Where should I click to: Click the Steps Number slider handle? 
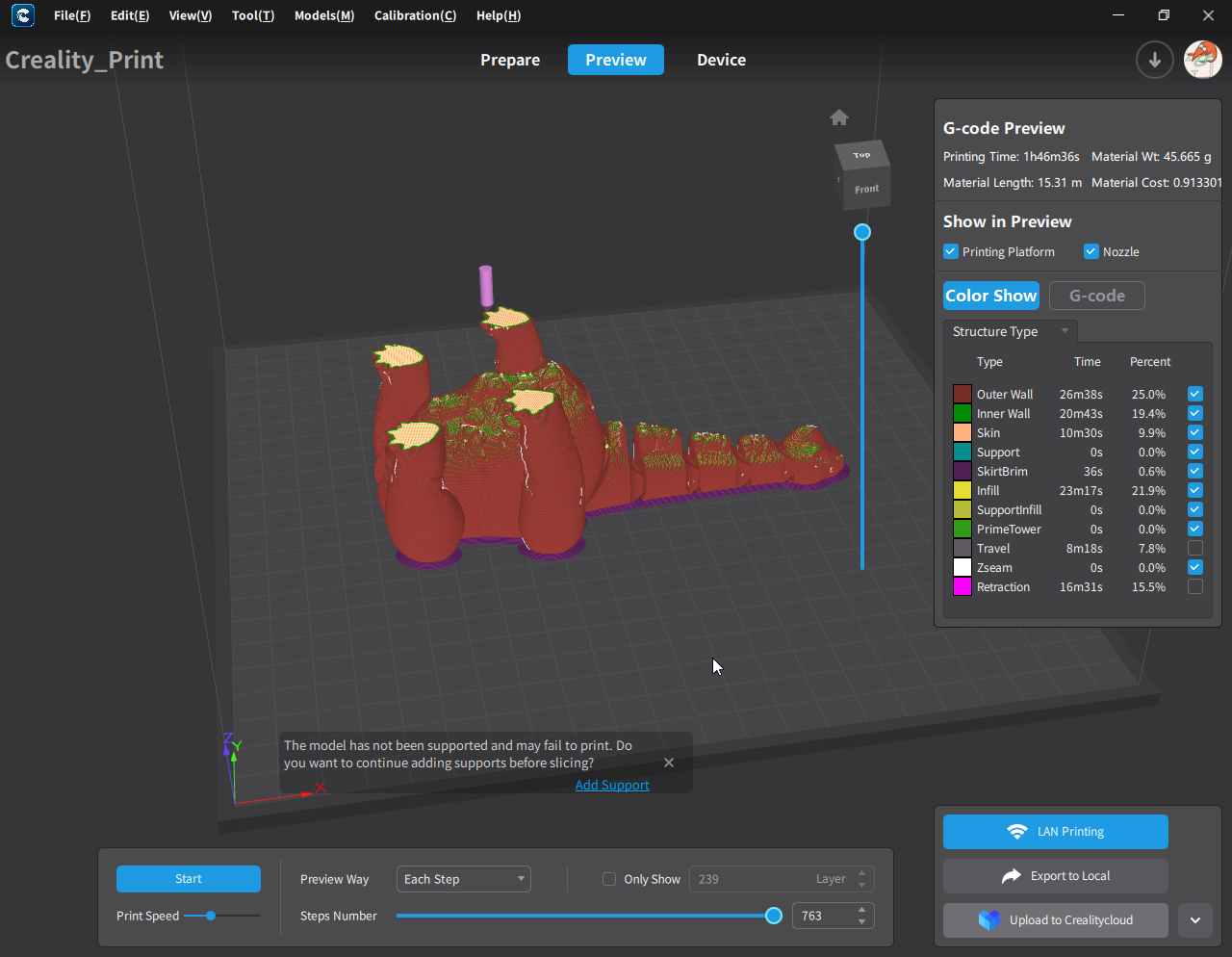coord(773,916)
